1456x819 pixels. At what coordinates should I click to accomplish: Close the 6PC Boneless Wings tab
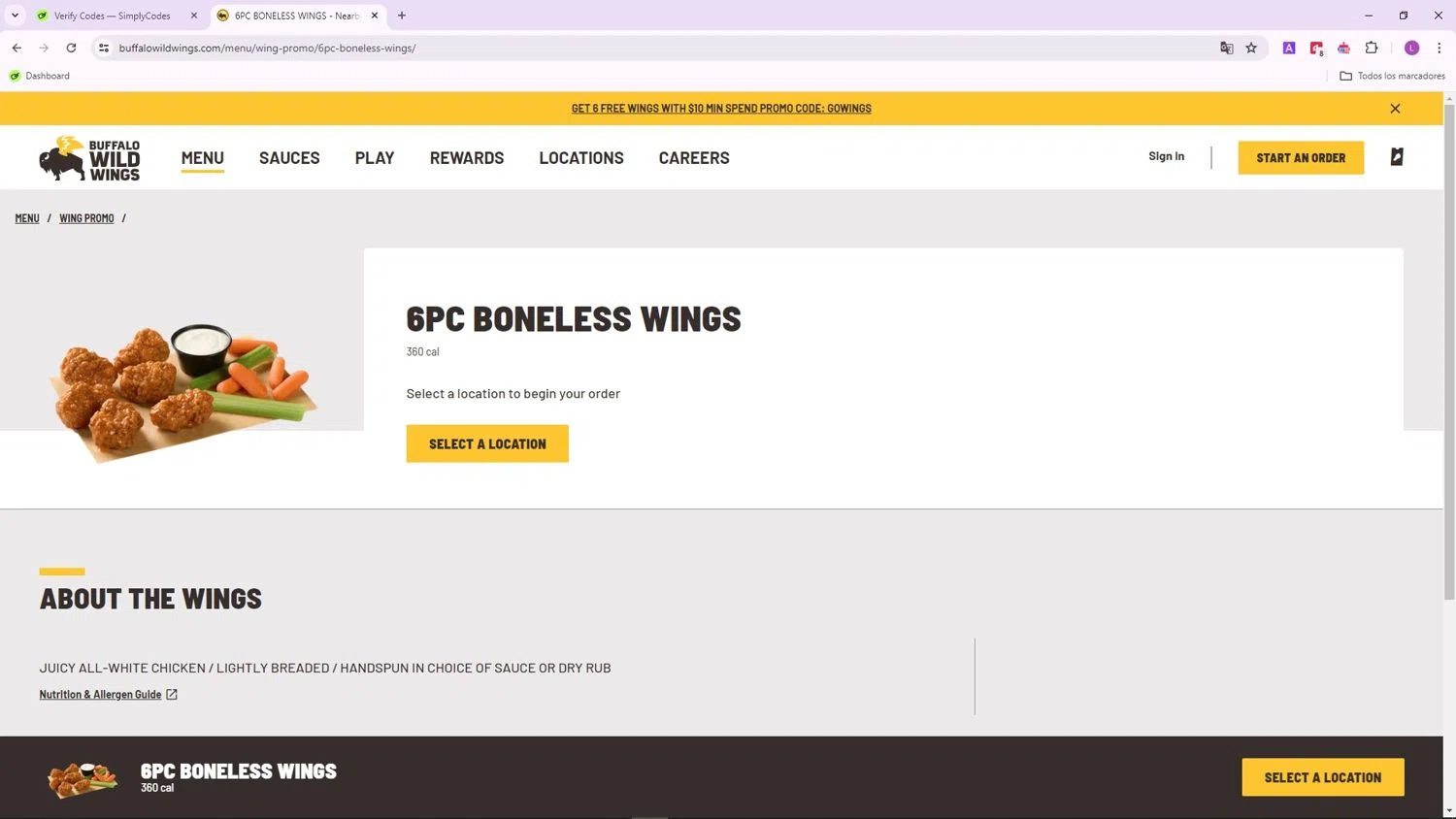point(375,16)
